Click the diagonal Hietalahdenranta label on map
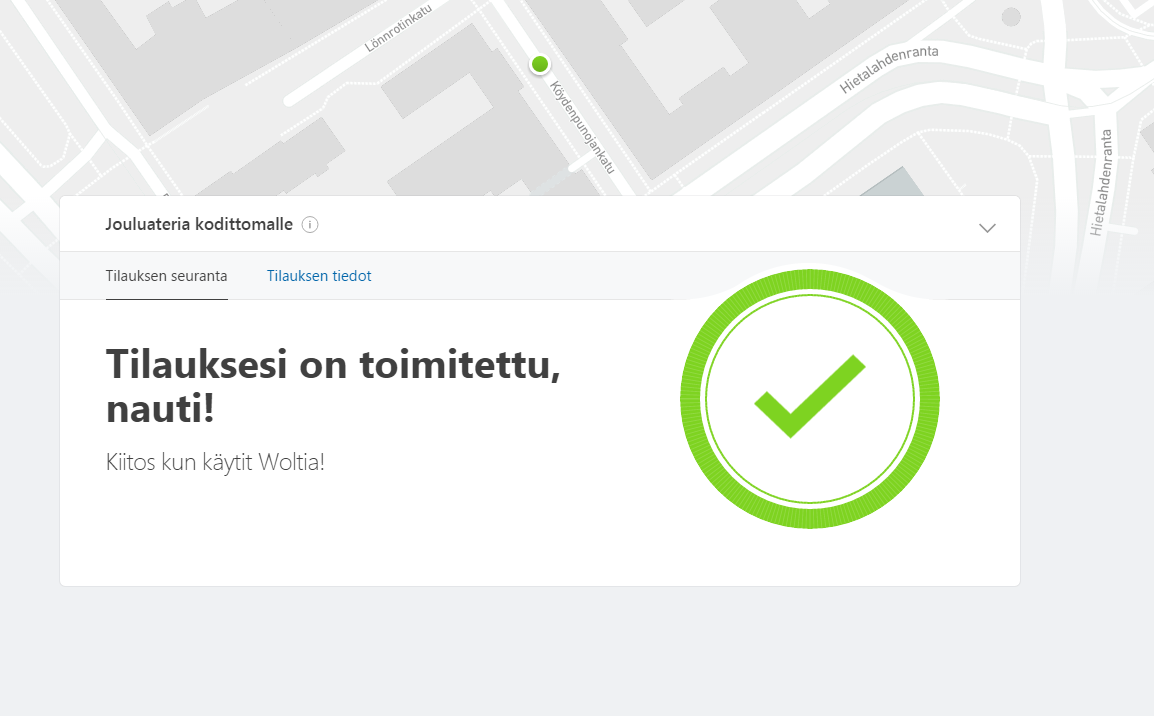 click(x=889, y=69)
